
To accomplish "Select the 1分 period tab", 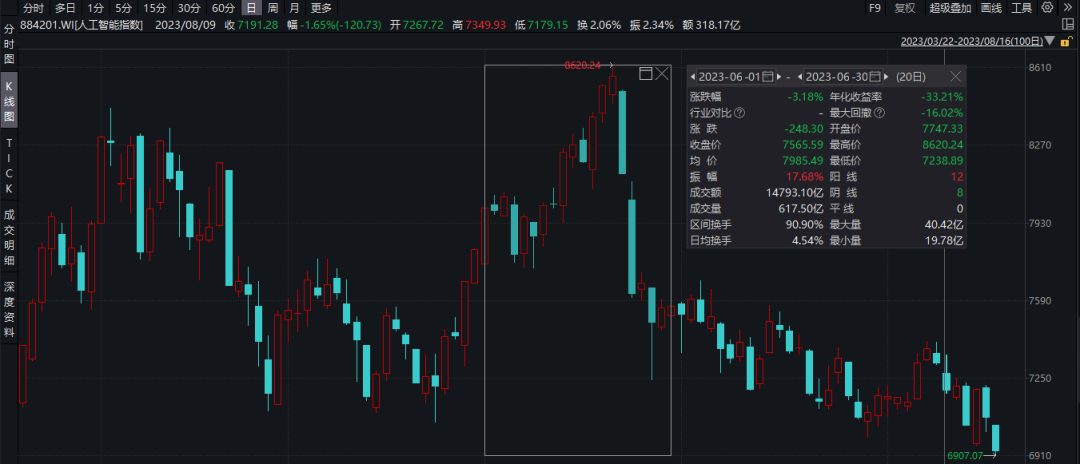I will pos(95,8).
